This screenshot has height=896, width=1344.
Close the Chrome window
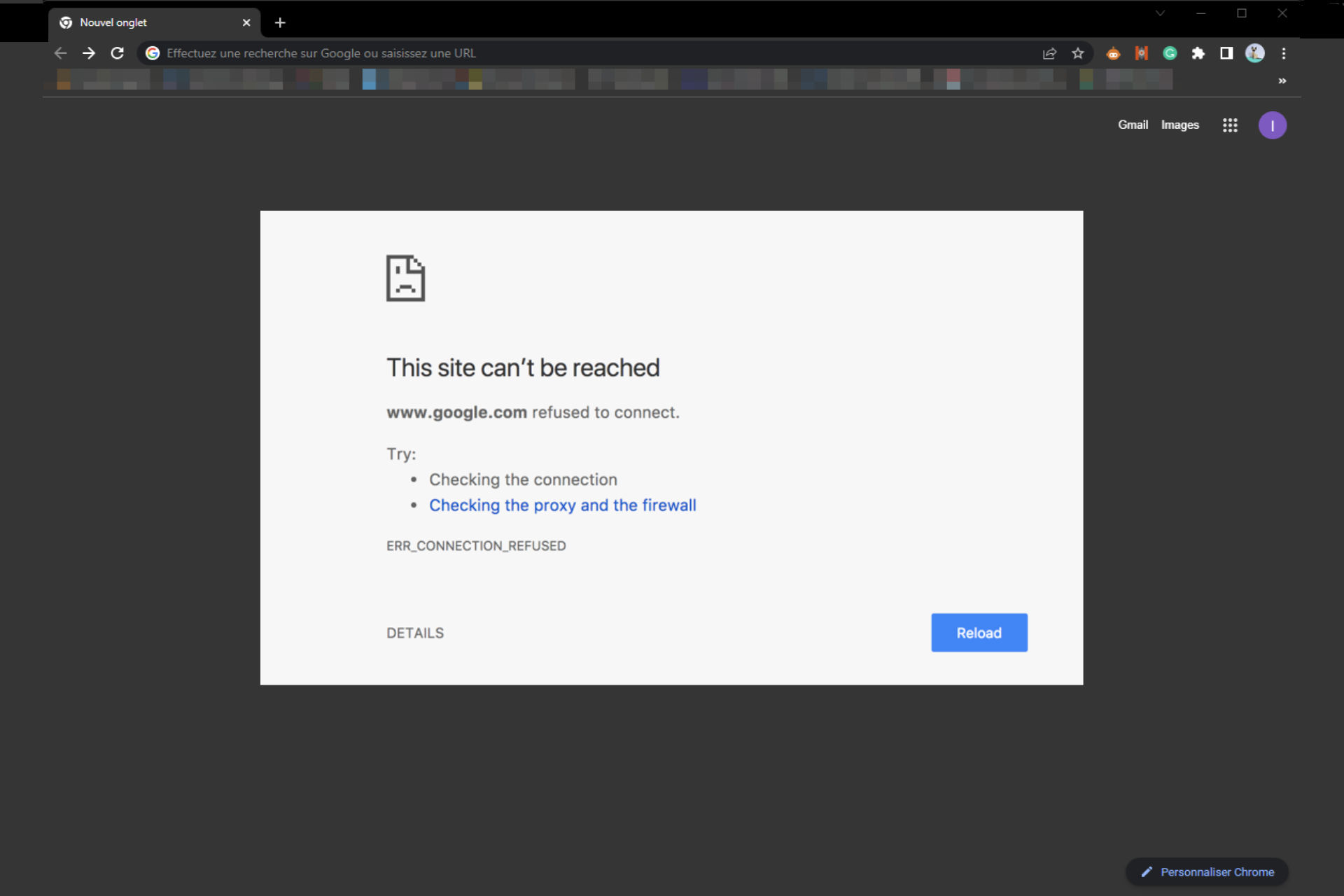coord(1282,13)
